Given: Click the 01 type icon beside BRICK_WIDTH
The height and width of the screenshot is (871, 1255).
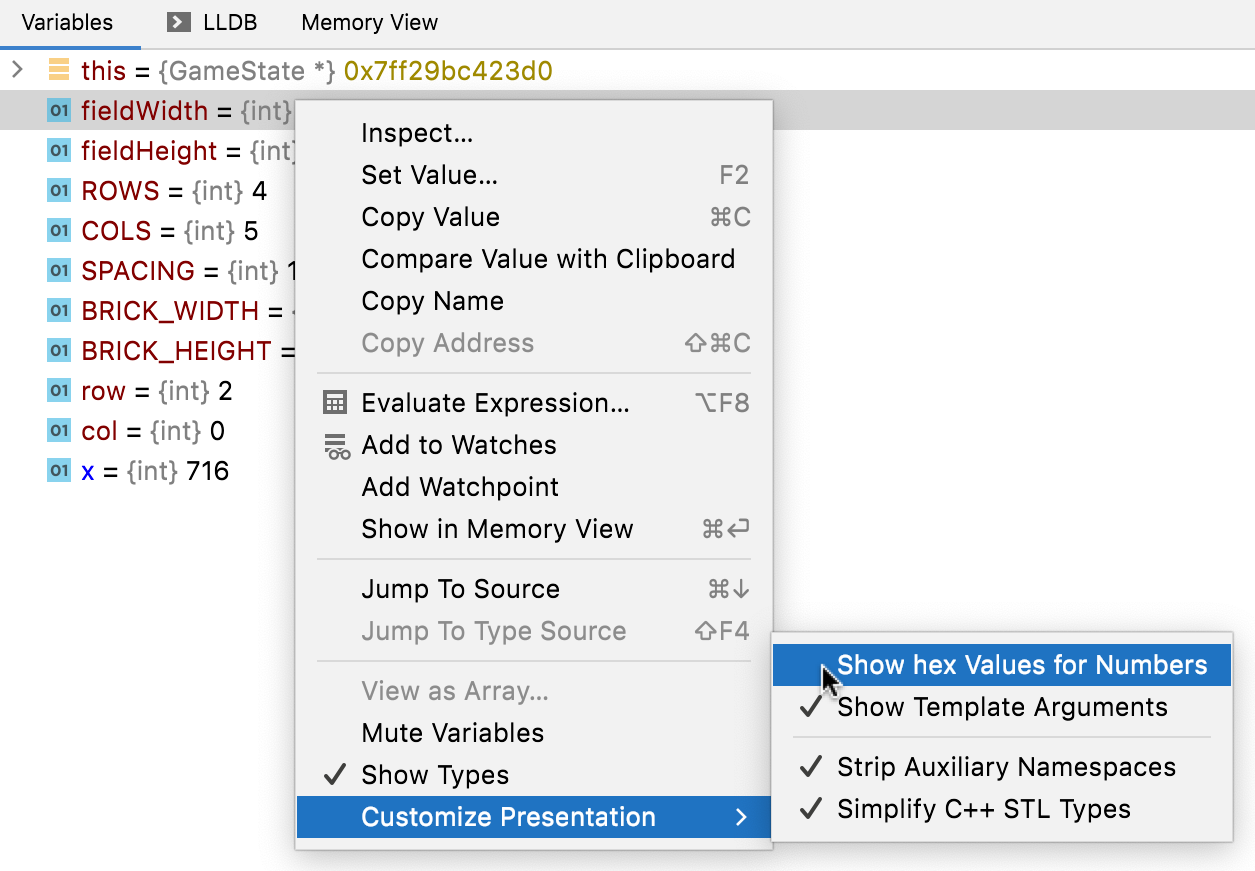Looking at the screenshot, I should (x=59, y=310).
